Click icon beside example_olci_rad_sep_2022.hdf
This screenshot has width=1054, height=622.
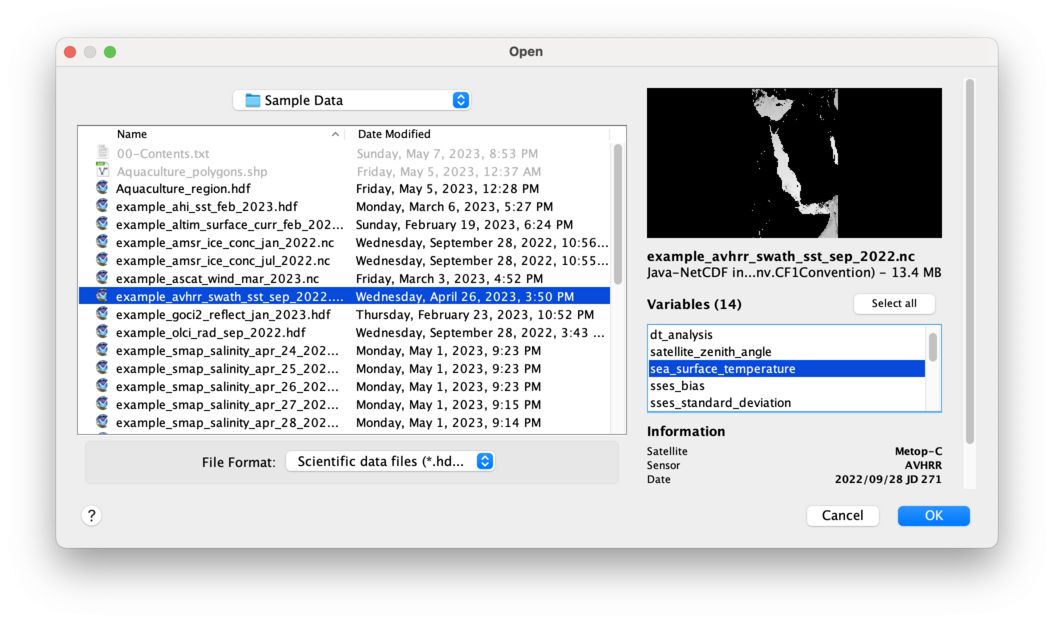(x=102, y=332)
